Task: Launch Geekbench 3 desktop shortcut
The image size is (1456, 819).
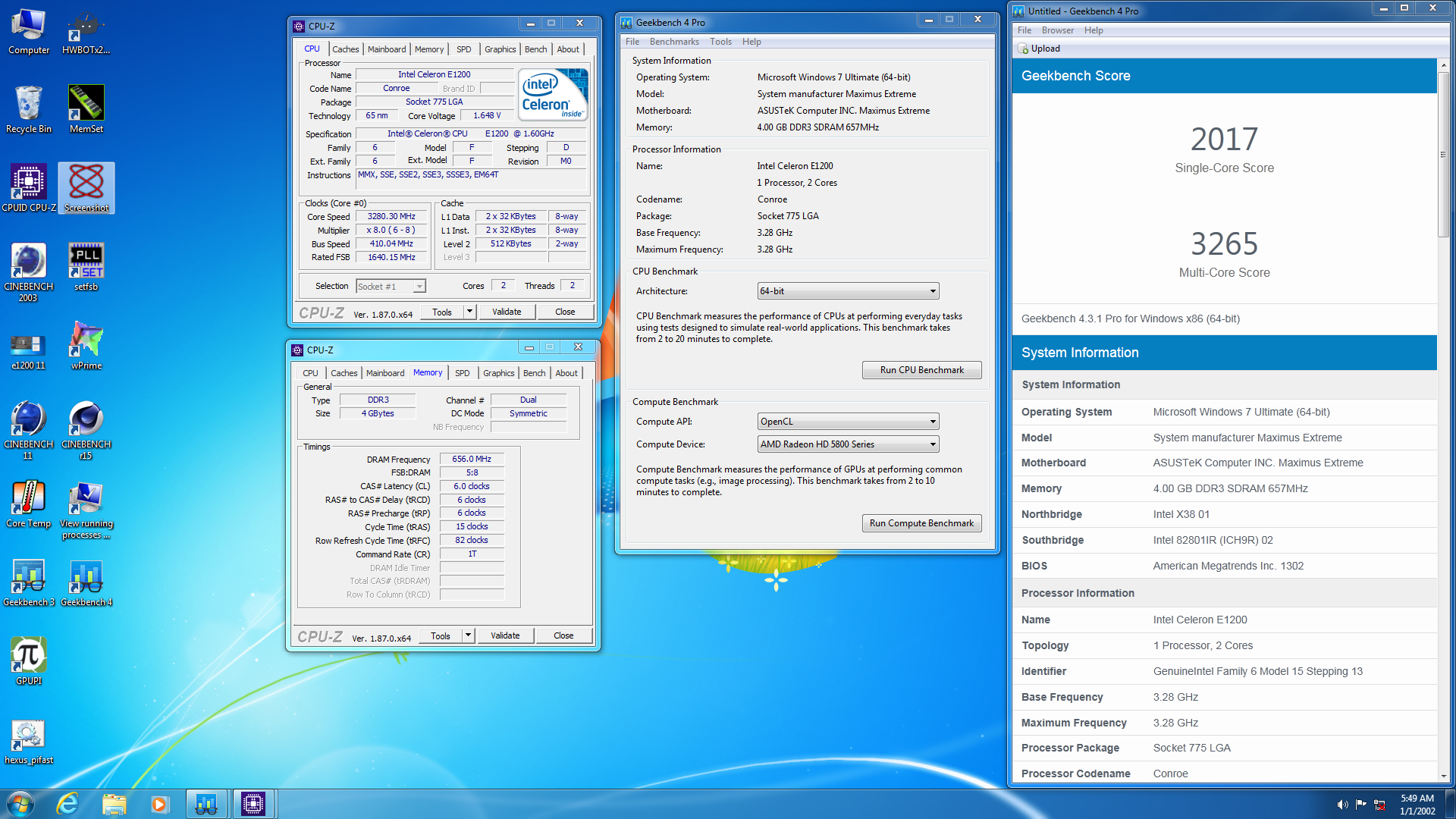Action: (29, 583)
